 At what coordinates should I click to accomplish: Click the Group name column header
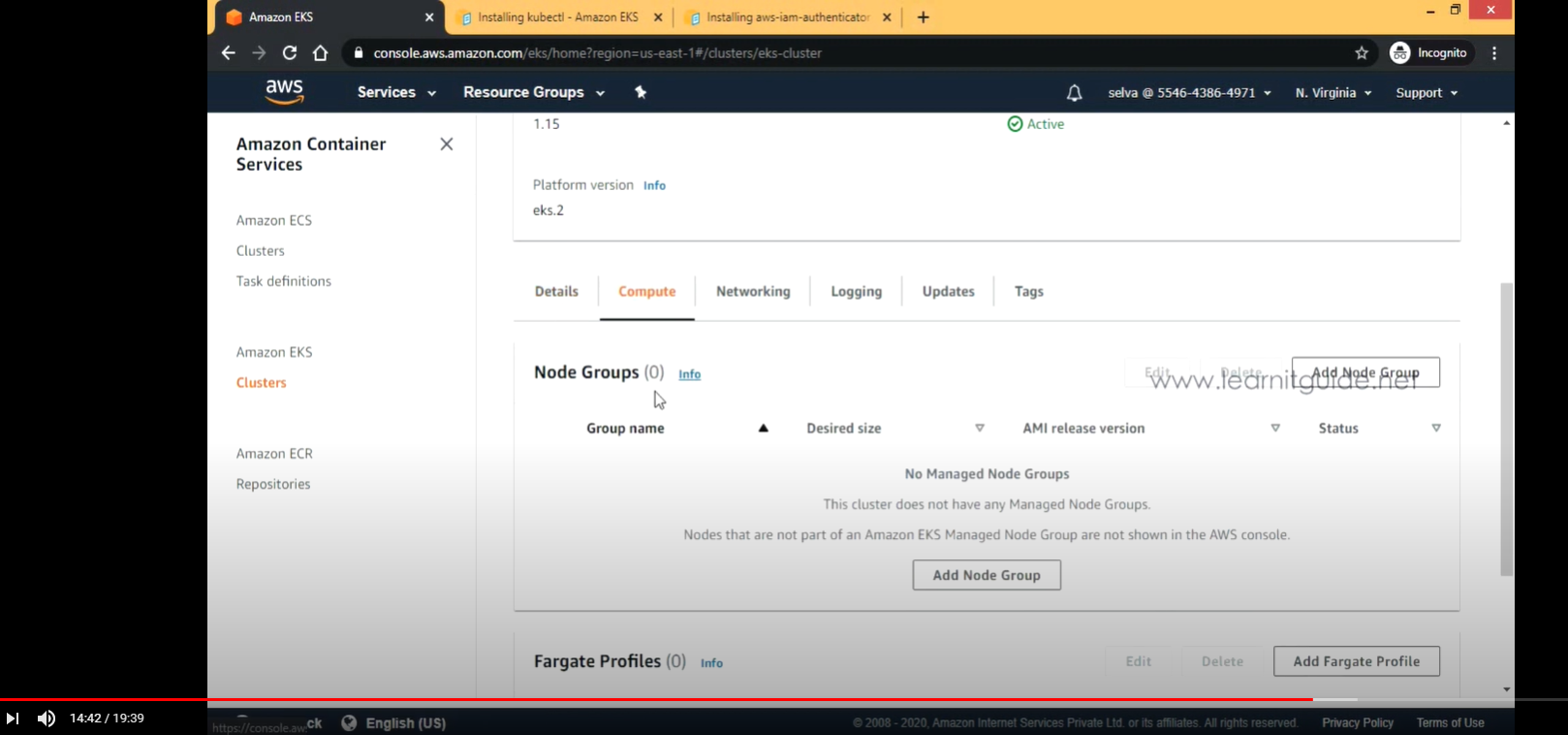pos(625,429)
